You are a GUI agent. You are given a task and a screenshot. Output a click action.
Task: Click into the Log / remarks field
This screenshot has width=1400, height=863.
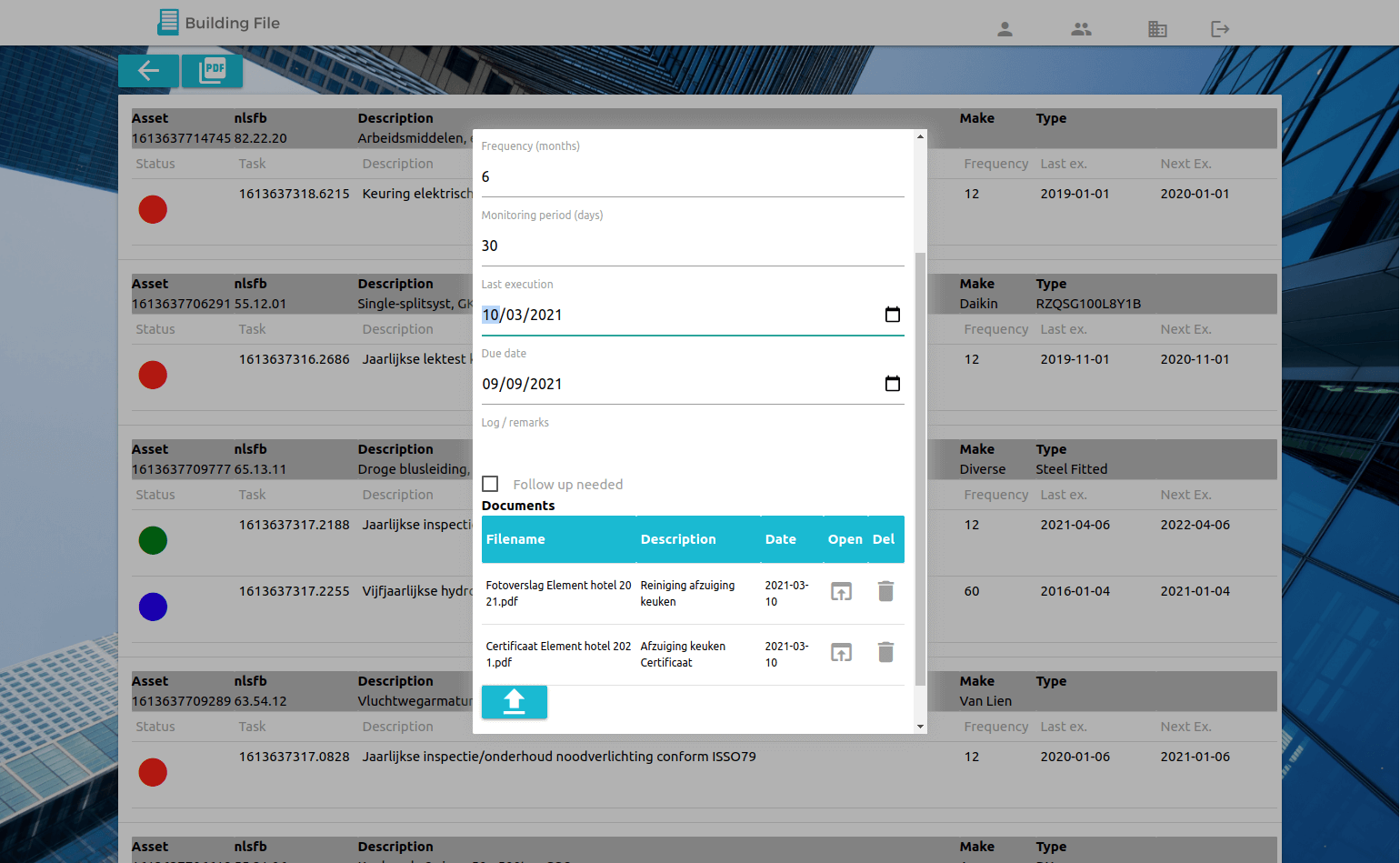click(693, 446)
